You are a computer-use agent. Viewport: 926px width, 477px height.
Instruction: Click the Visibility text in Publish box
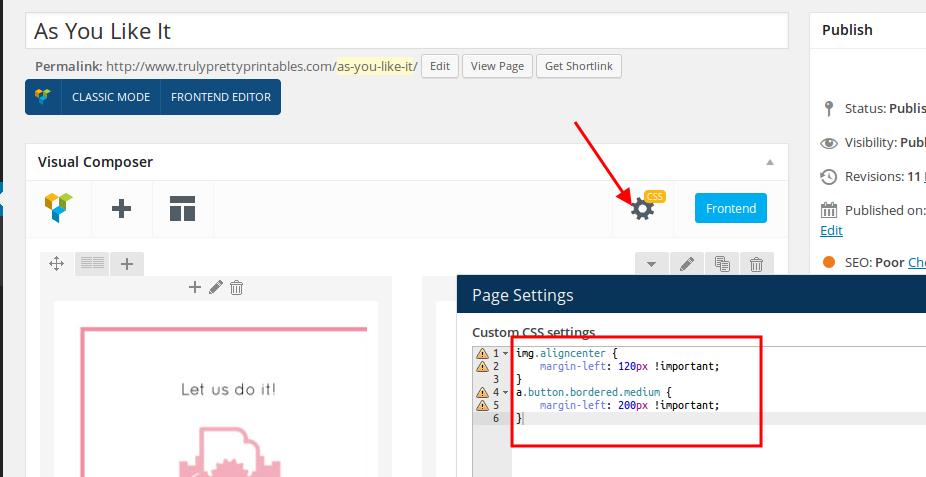pos(885,143)
